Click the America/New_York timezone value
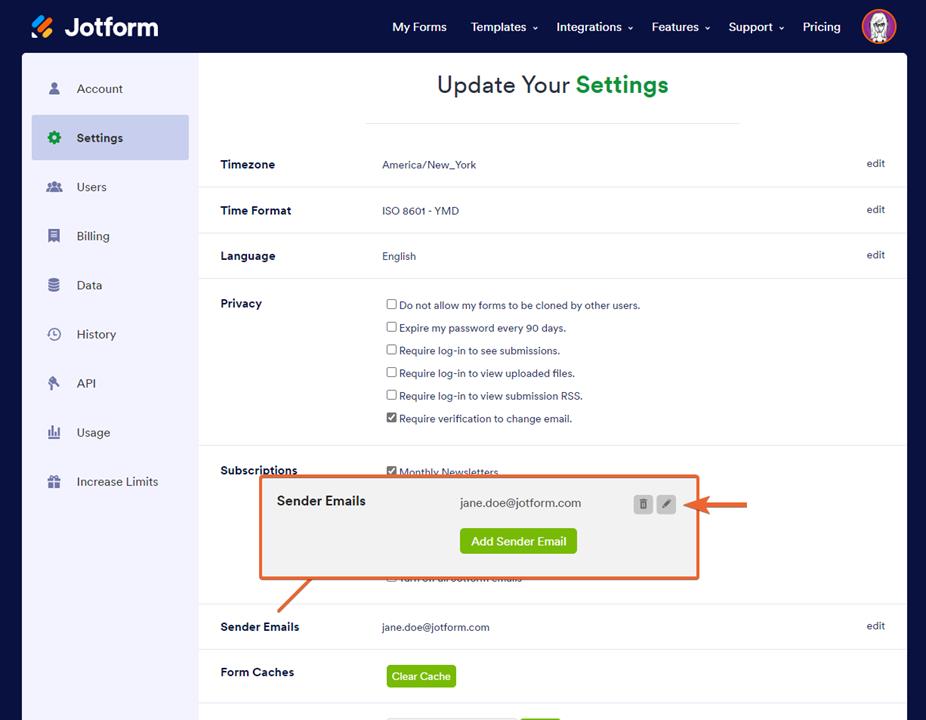The width and height of the screenshot is (926, 720). pos(429,165)
